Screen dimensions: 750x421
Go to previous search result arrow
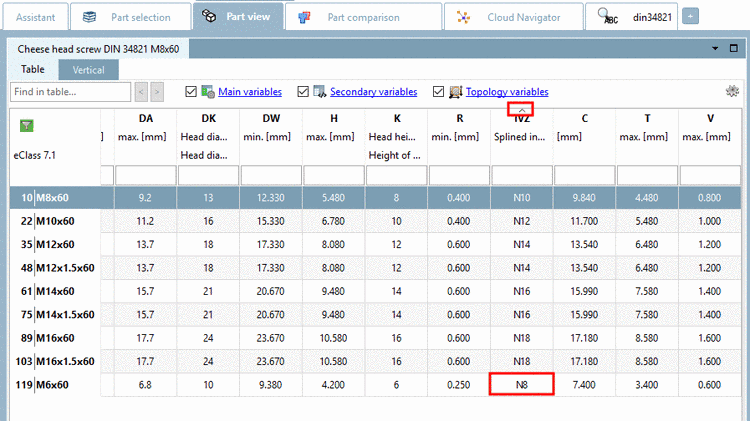[x=141, y=92]
